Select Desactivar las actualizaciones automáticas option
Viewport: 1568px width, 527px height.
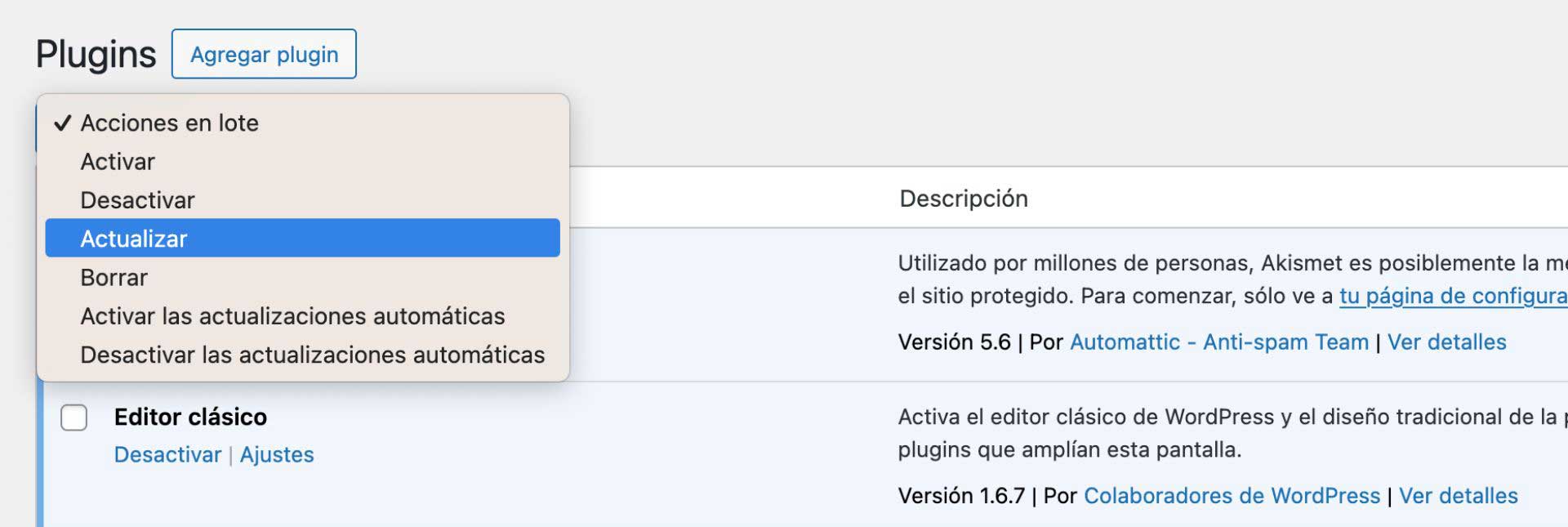pyautogui.click(x=312, y=355)
